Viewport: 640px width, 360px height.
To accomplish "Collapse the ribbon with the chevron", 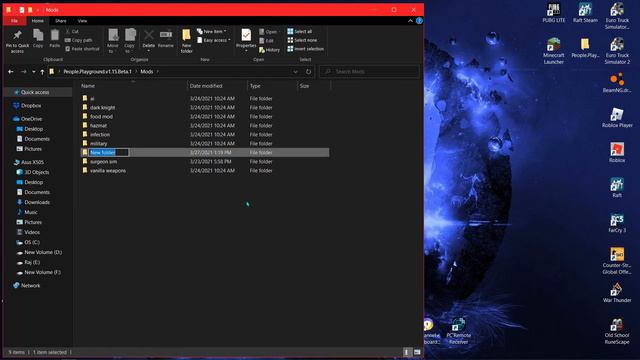I will click(x=410, y=20).
